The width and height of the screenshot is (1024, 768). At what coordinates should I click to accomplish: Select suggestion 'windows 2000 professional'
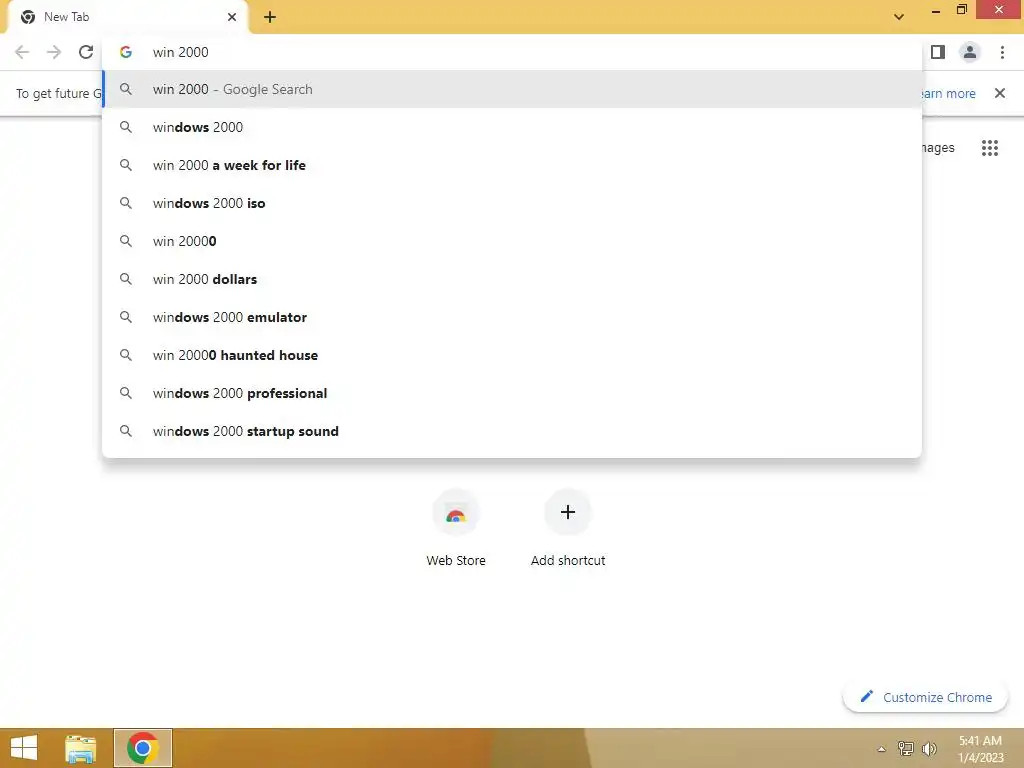(x=512, y=393)
